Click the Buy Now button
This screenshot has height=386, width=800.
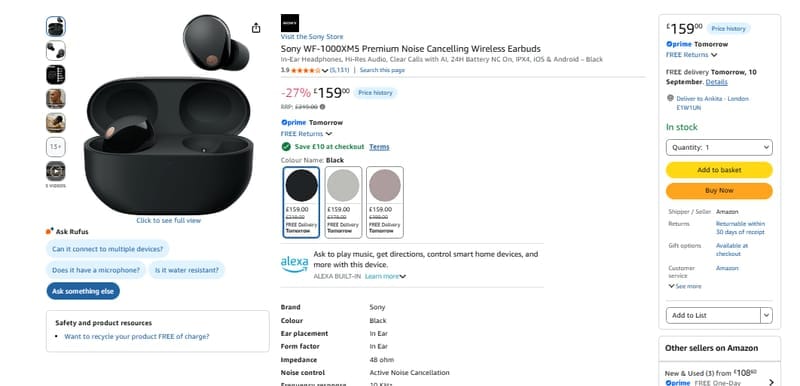719,191
